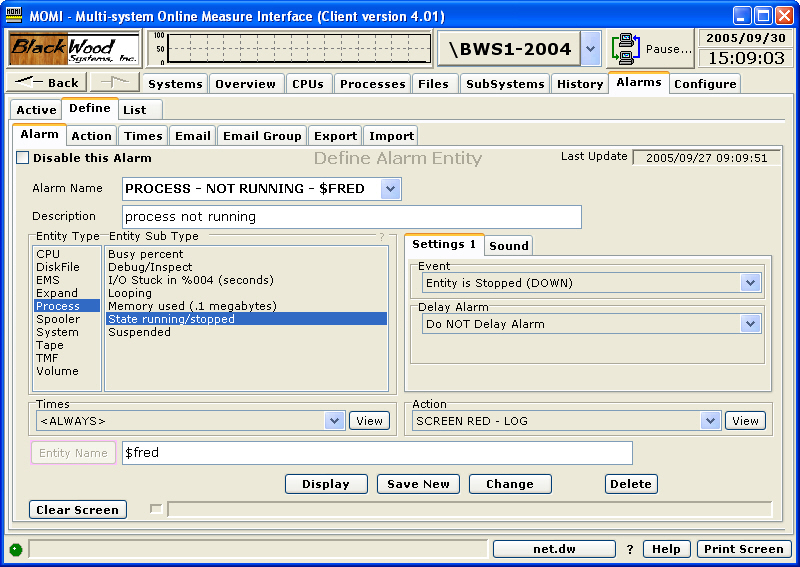Open the Delay Alarm dropdown

coord(752,324)
